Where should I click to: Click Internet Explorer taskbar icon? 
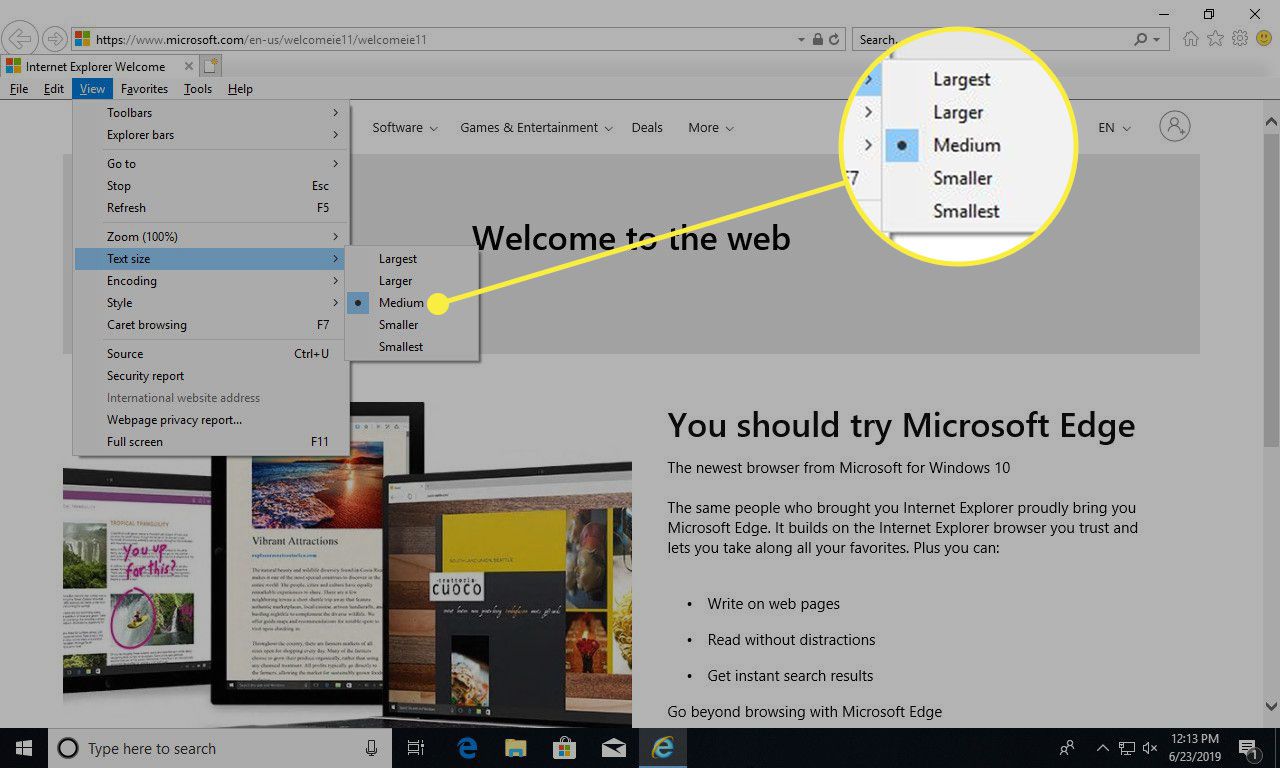[x=662, y=748]
